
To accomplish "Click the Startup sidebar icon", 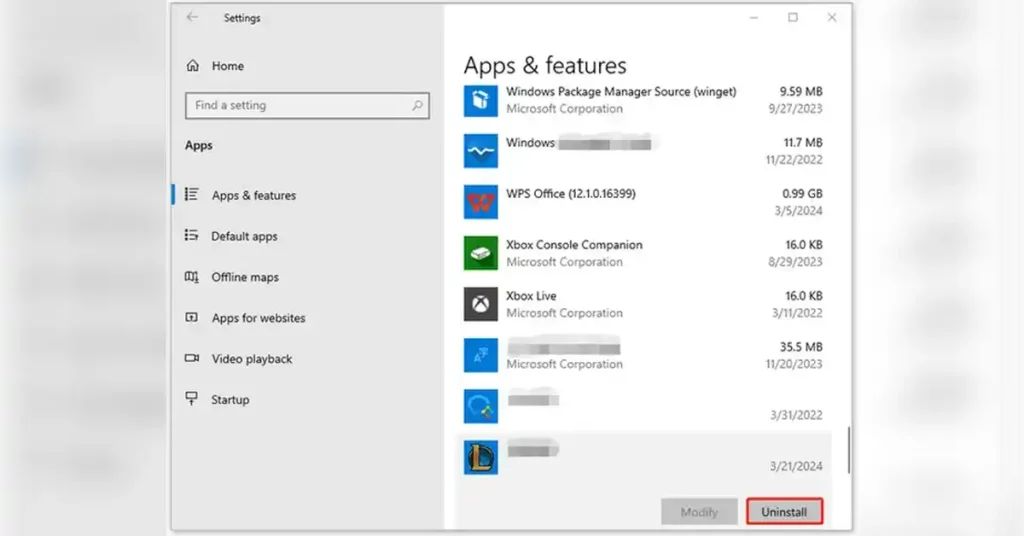I will pyautogui.click(x=191, y=399).
